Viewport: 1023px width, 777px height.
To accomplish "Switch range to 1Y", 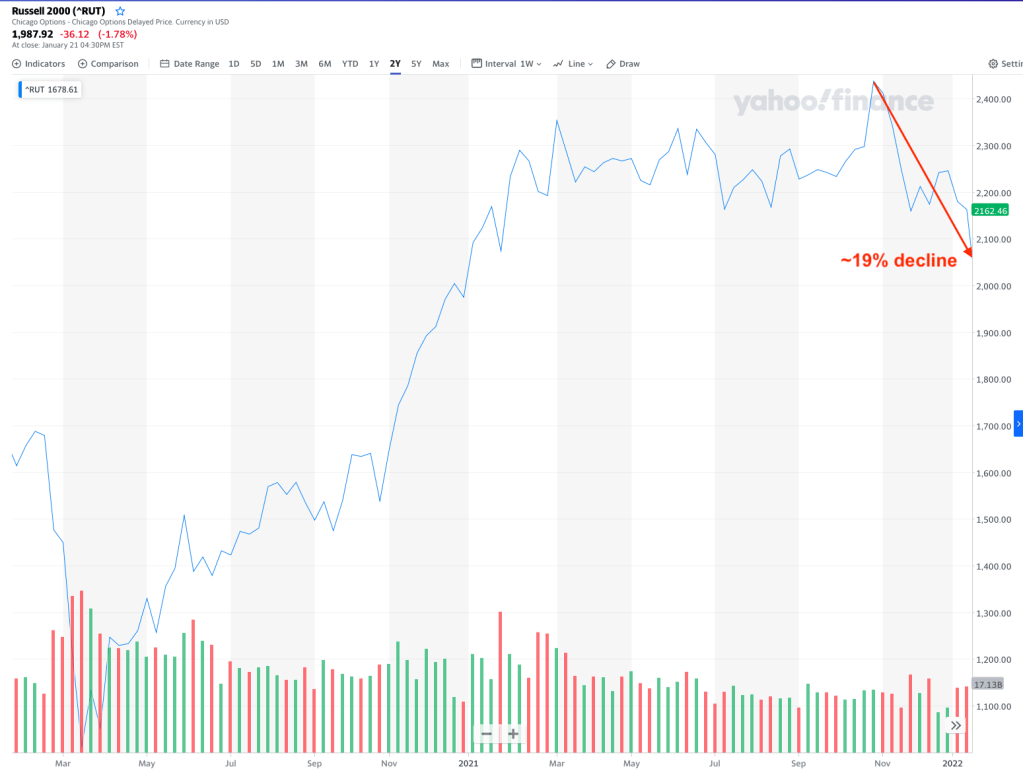I will (x=374, y=64).
